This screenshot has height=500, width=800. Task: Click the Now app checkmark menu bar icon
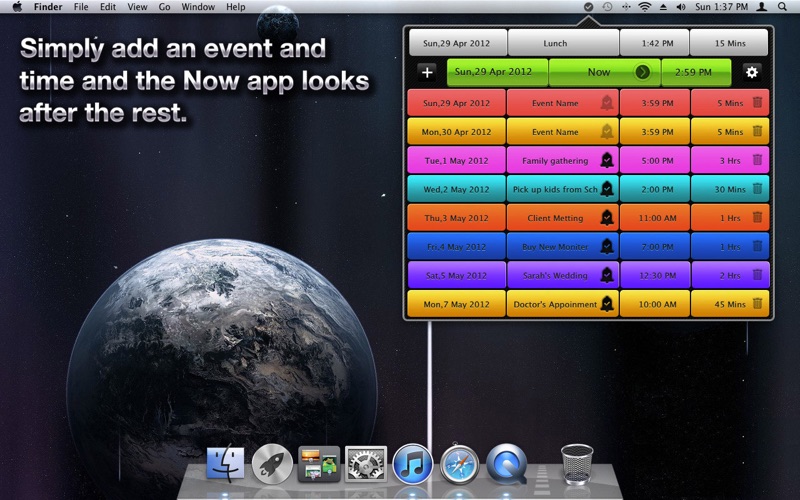coord(589,7)
